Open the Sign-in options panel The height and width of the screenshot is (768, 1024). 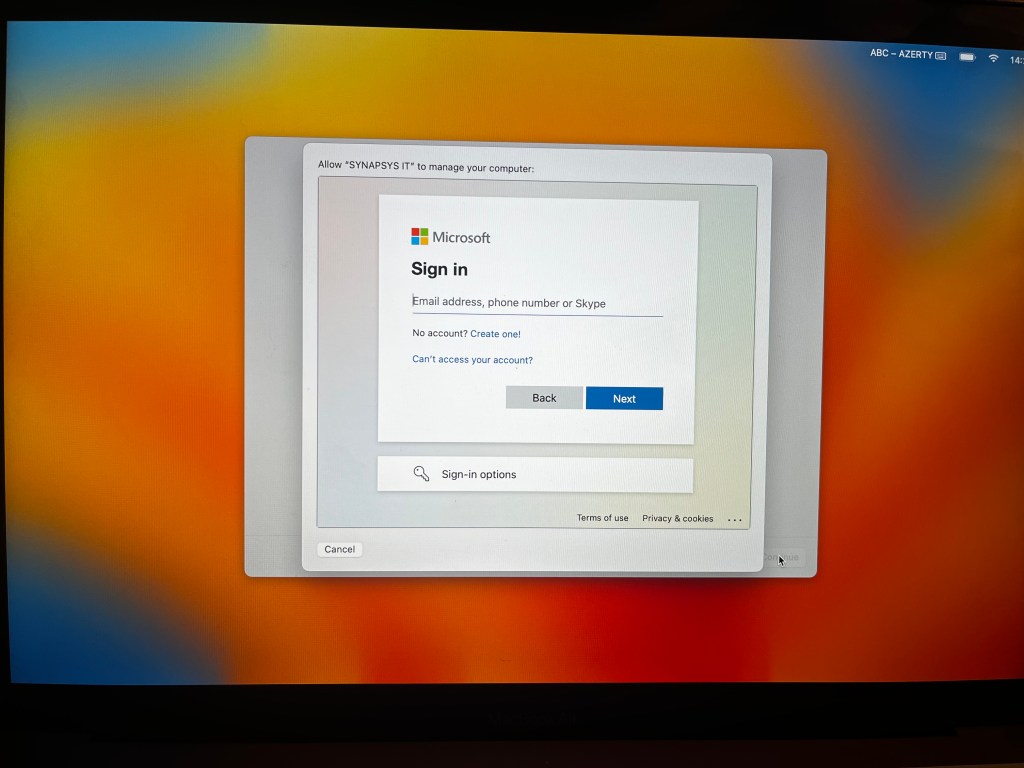pyautogui.click(x=535, y=475)
